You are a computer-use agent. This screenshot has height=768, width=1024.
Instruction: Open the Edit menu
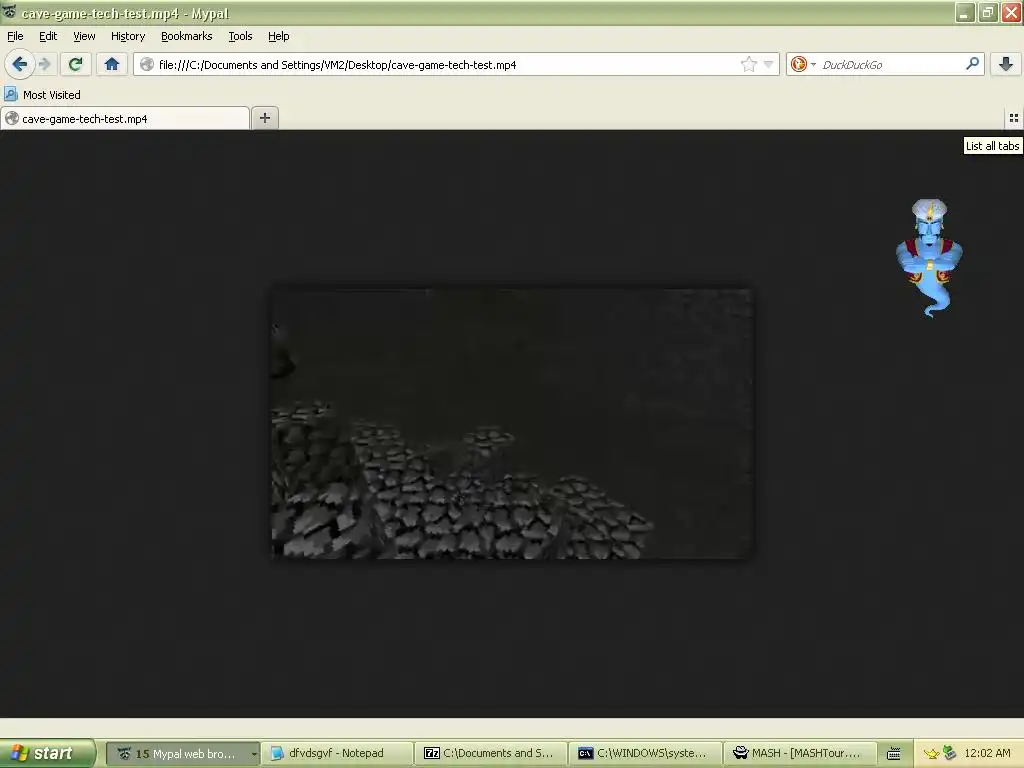tap(48, 37)
